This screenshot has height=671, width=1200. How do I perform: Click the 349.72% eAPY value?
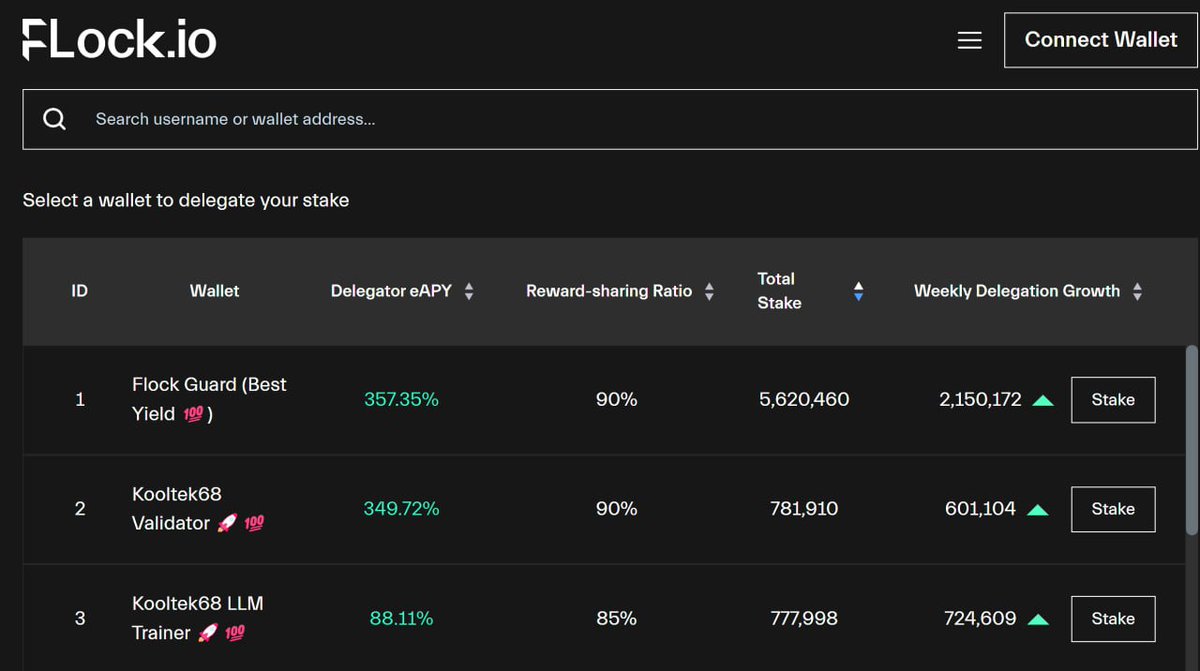(401, 509)
